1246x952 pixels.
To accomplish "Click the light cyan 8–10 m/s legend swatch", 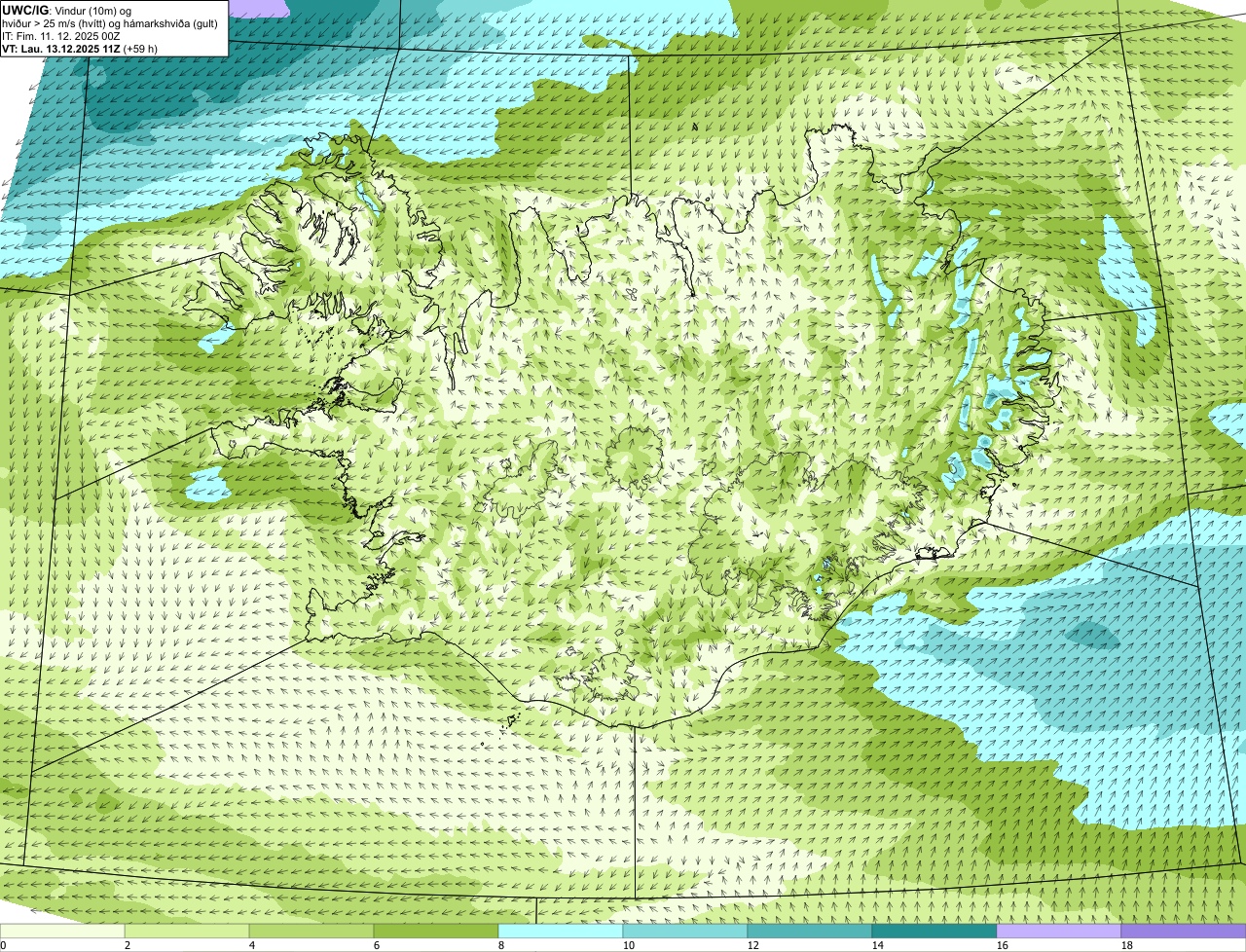I will (x=561, y=932).
